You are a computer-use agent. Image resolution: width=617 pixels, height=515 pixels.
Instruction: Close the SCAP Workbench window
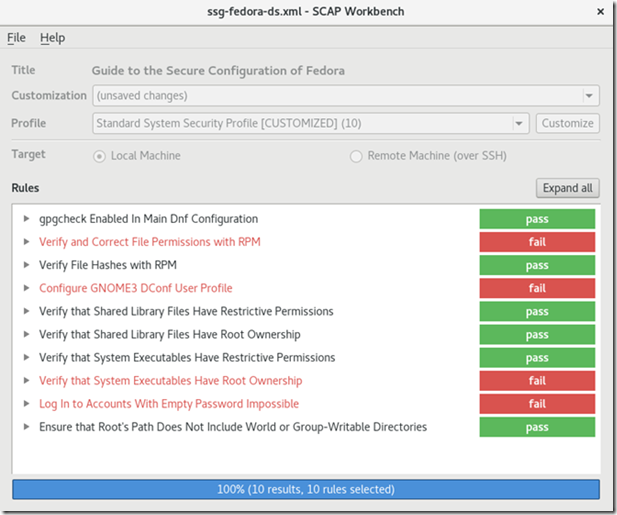[600, 12]
